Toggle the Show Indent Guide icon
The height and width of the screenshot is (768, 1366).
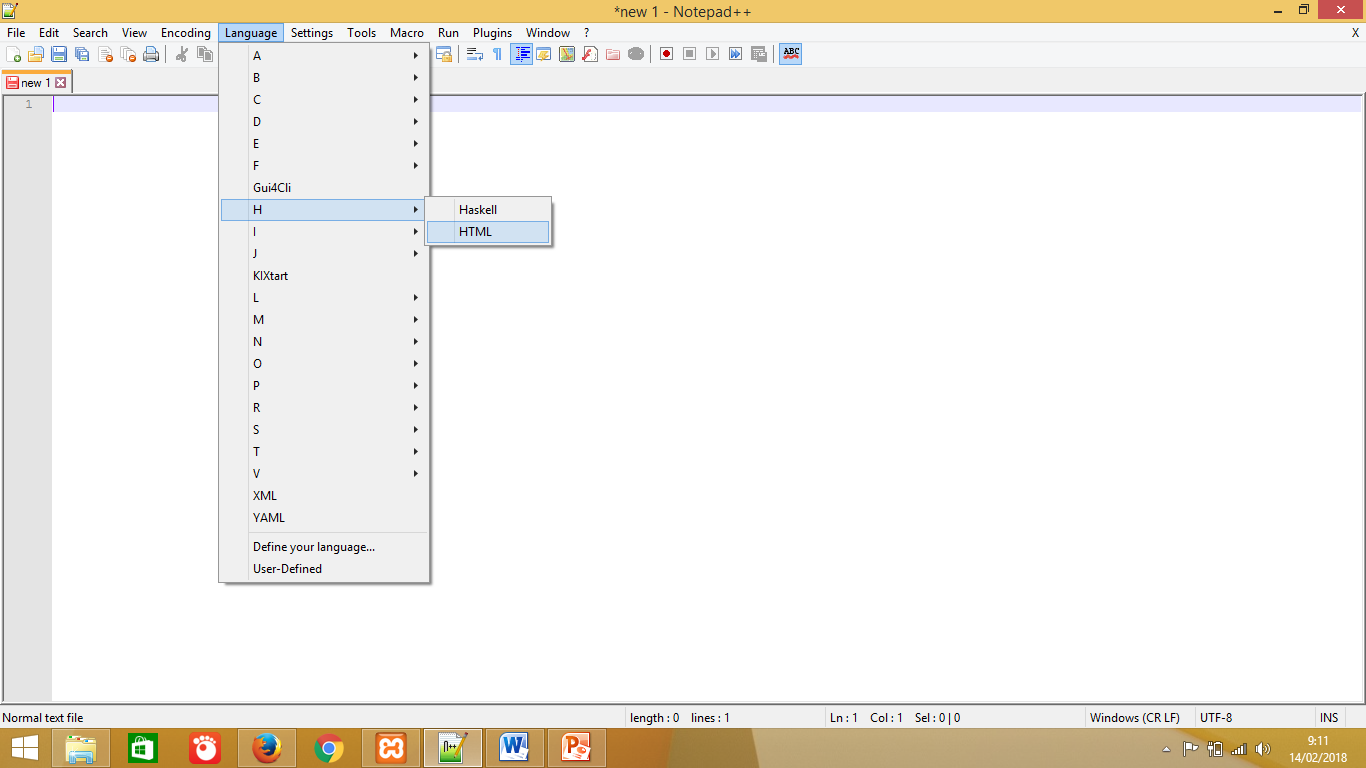tap(521, 54)
